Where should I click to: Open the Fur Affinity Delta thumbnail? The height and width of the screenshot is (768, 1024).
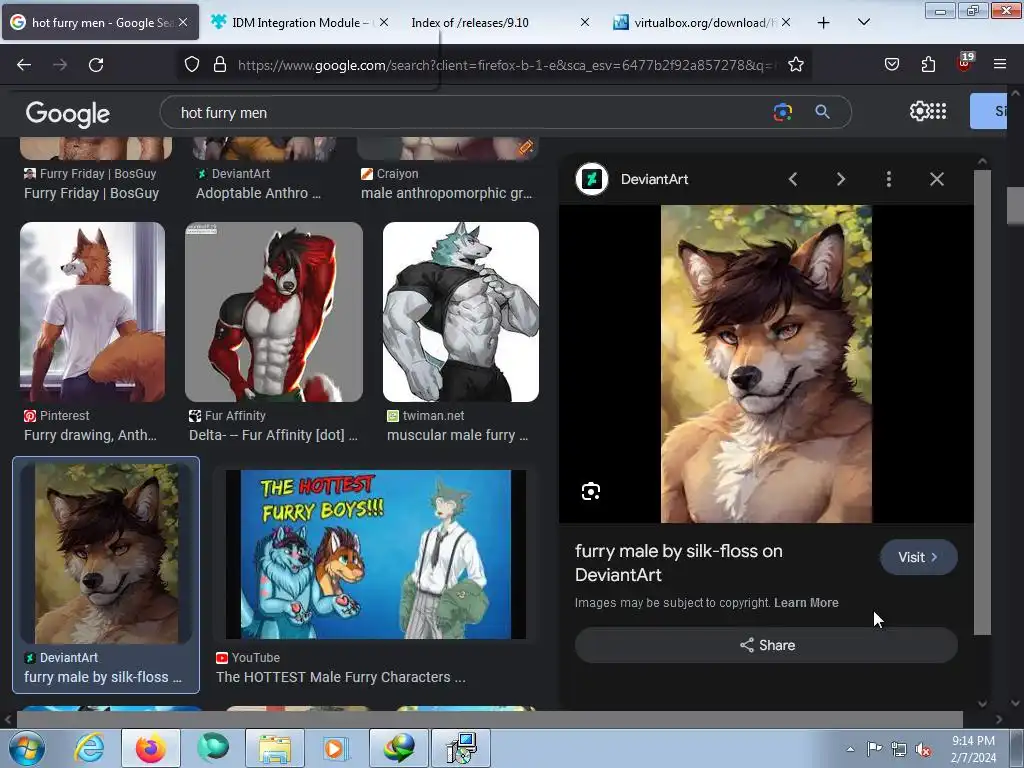274,312
